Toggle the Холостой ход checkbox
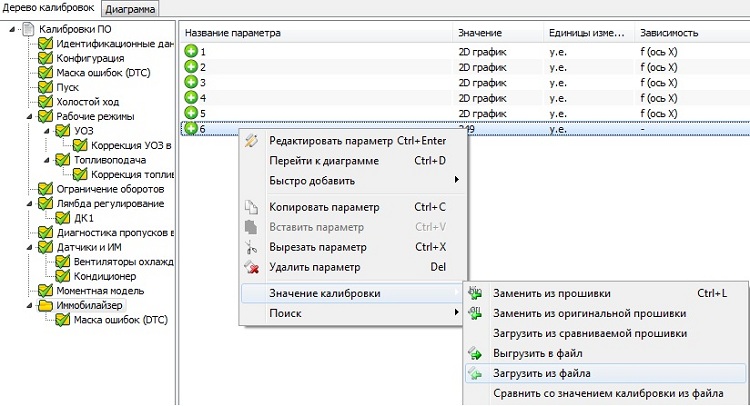 (x=45, y=102)
